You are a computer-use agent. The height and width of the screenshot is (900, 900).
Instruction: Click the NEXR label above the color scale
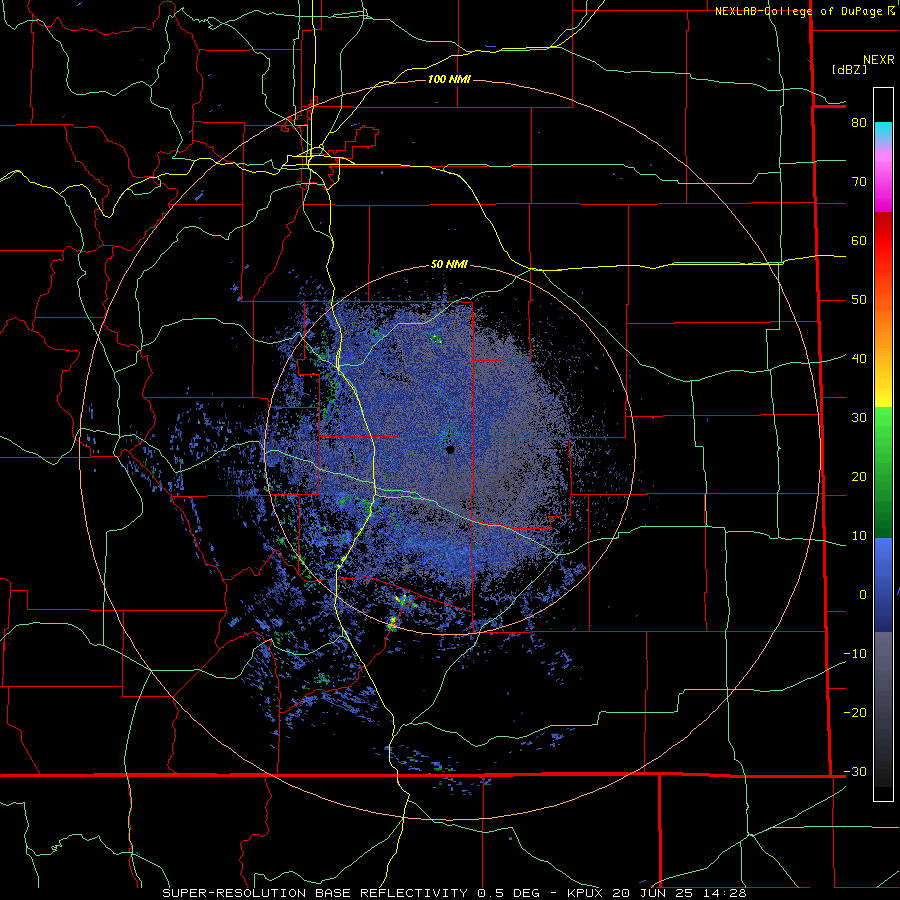tap(879, 60)
